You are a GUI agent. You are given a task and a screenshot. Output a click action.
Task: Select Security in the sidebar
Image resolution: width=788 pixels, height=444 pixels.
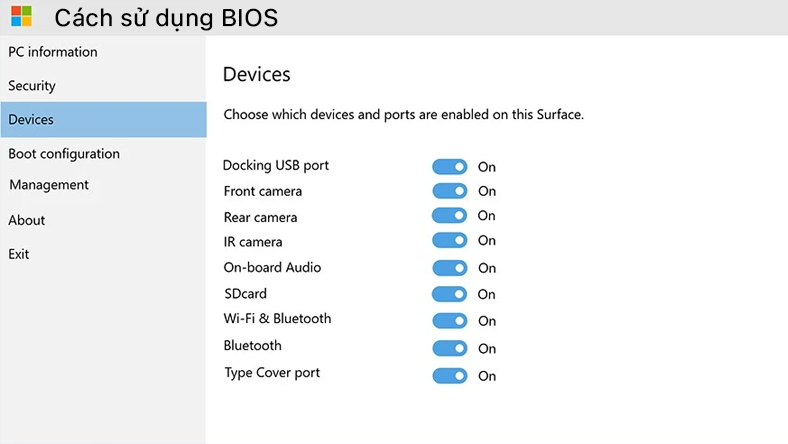point(32,86)
